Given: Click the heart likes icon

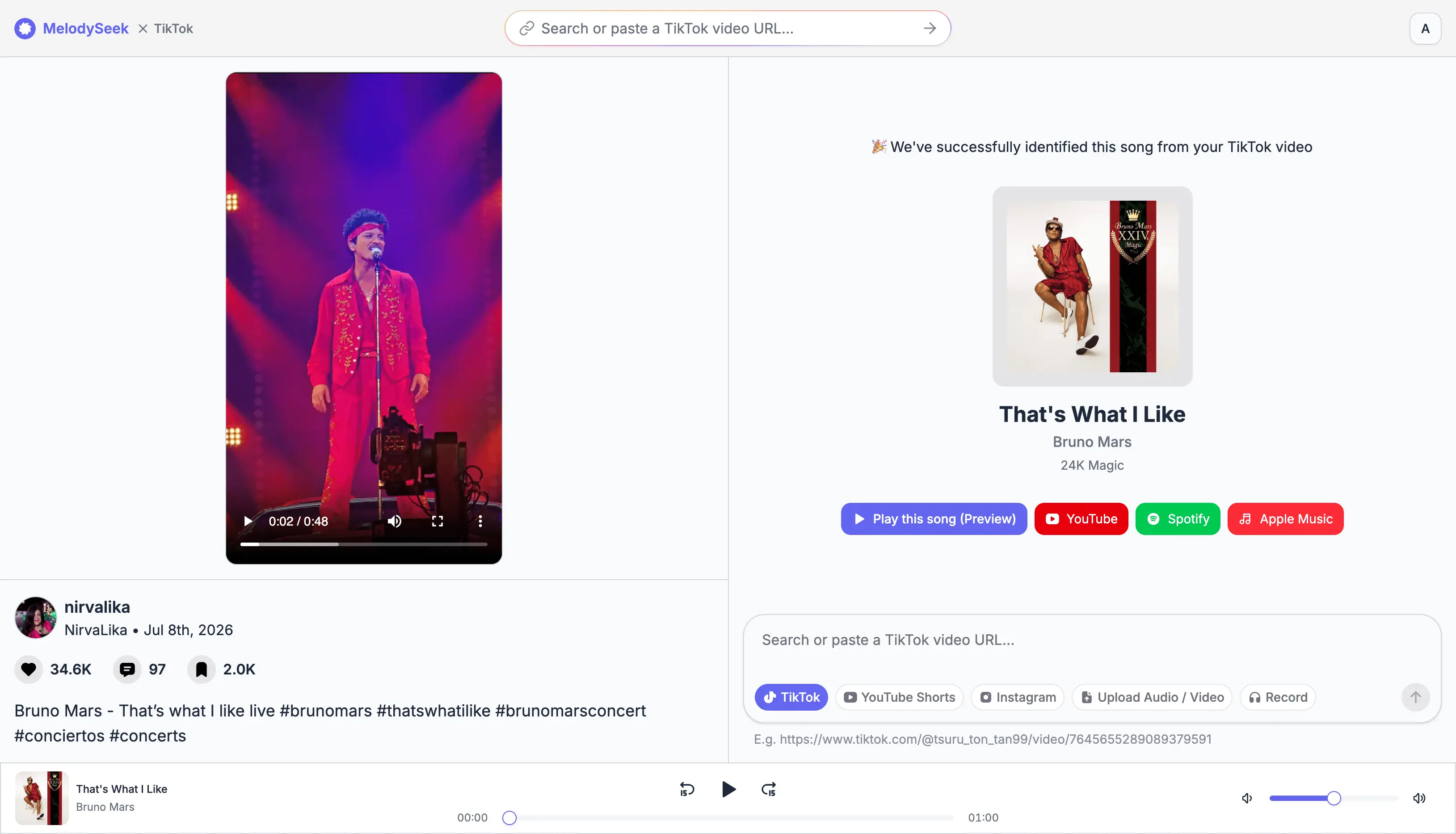Looking at the screenshot, I should coord(29,669).
